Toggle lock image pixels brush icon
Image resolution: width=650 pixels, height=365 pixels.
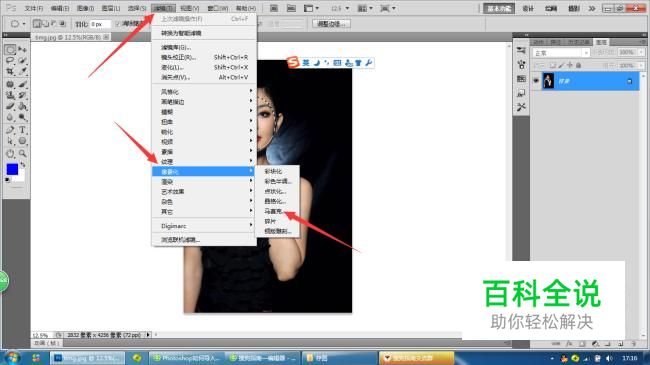pos(561,66)
